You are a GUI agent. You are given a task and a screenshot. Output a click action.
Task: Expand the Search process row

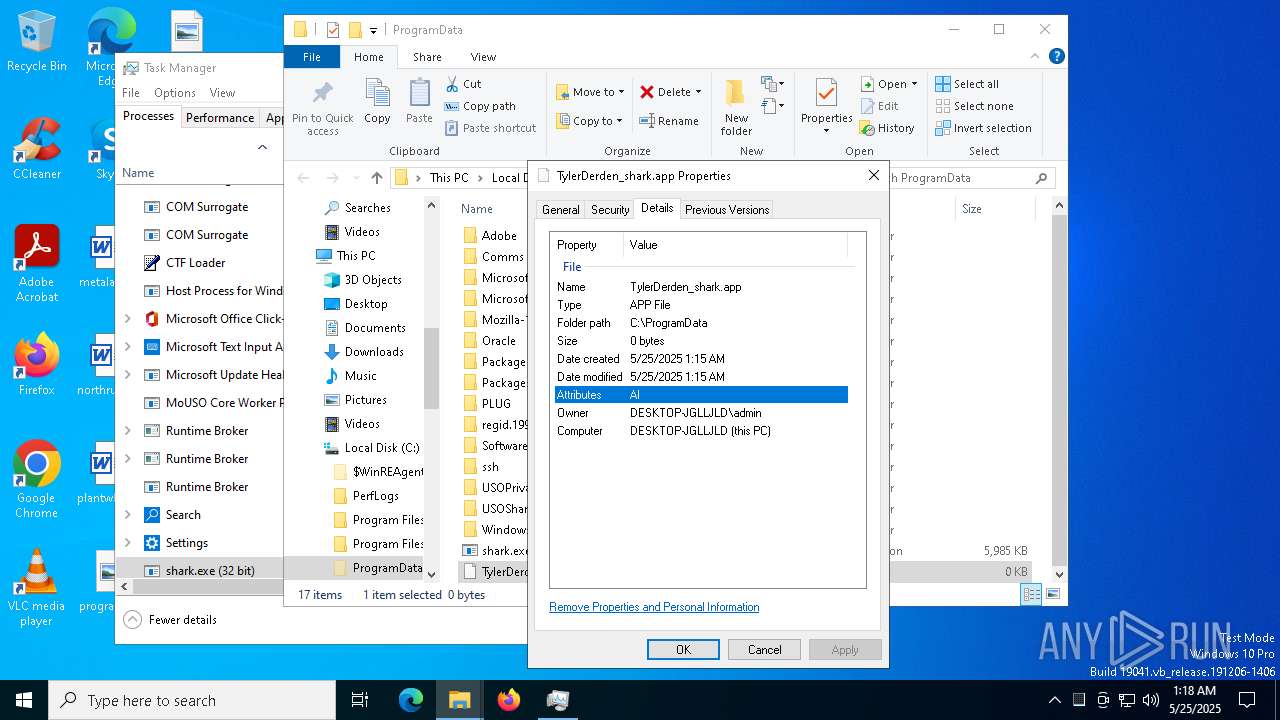(127, 515)
